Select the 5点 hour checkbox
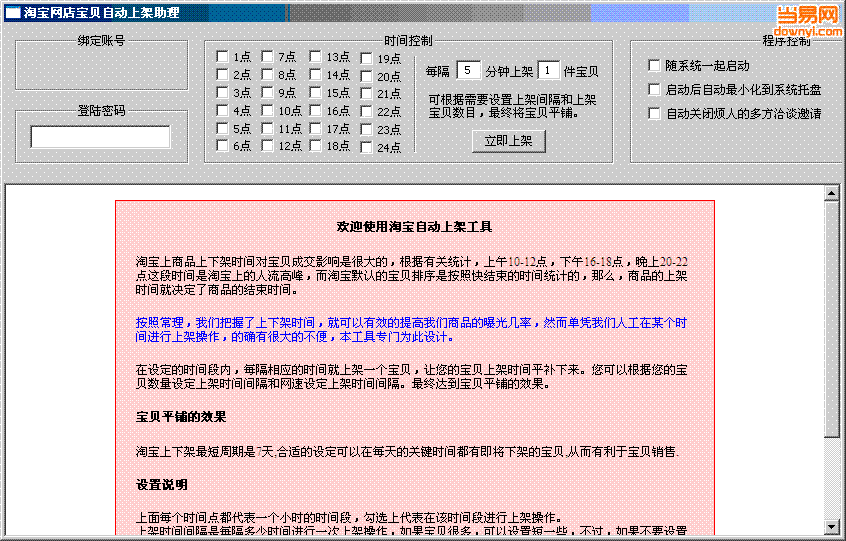846x541 pixels. coord(222,128)
